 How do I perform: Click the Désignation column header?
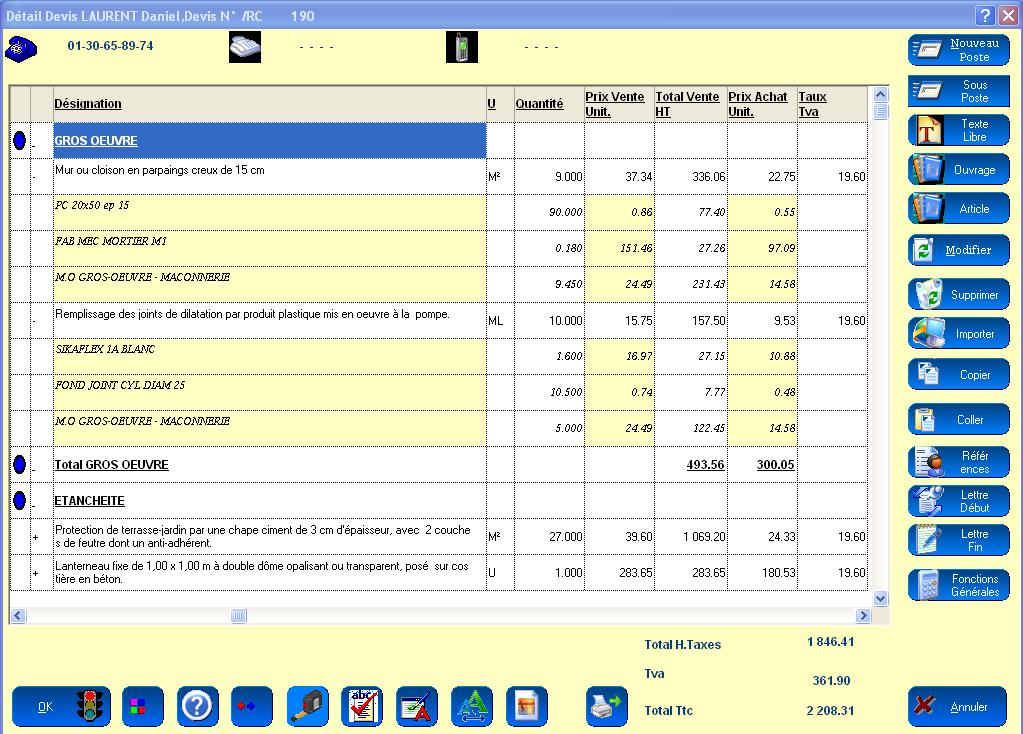[88, 103]
